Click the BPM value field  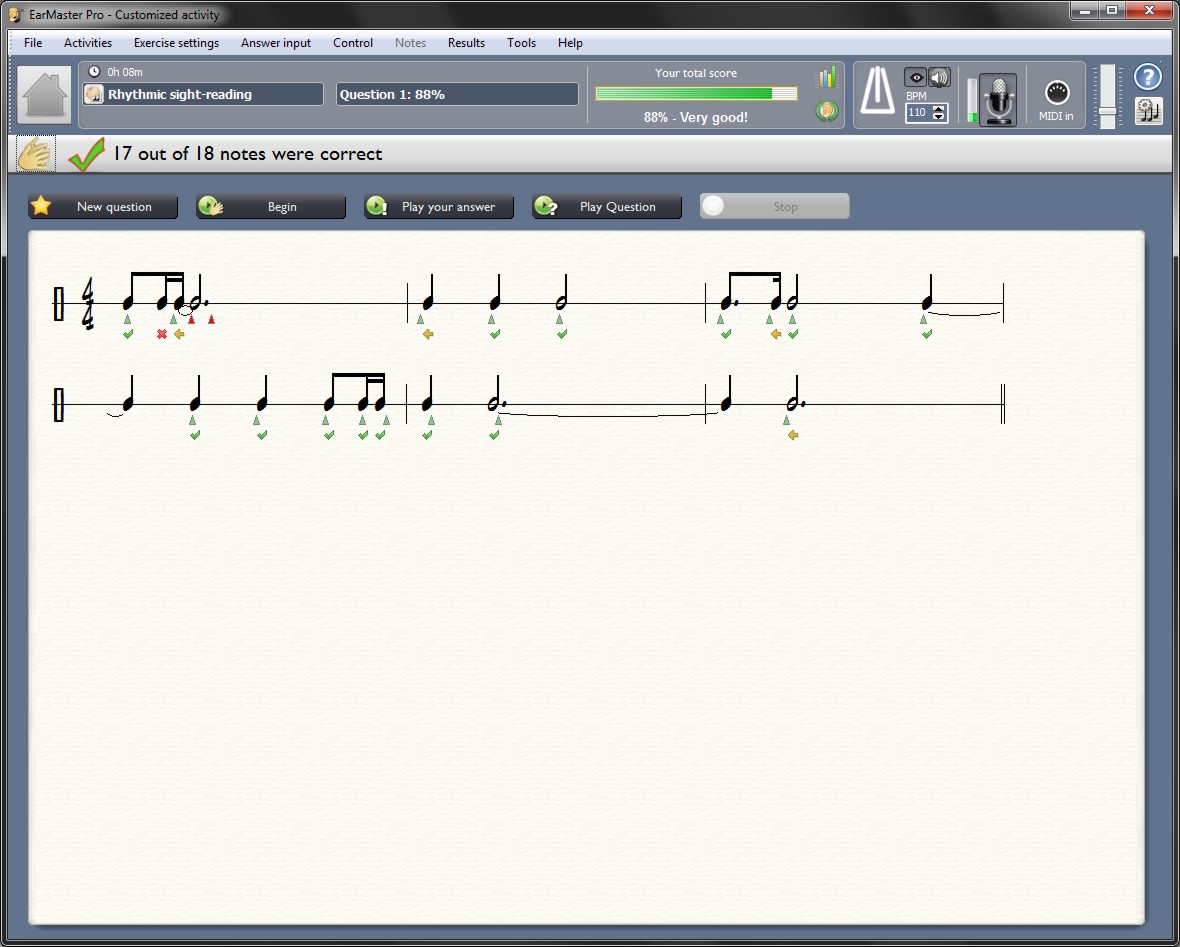[917, 113]
